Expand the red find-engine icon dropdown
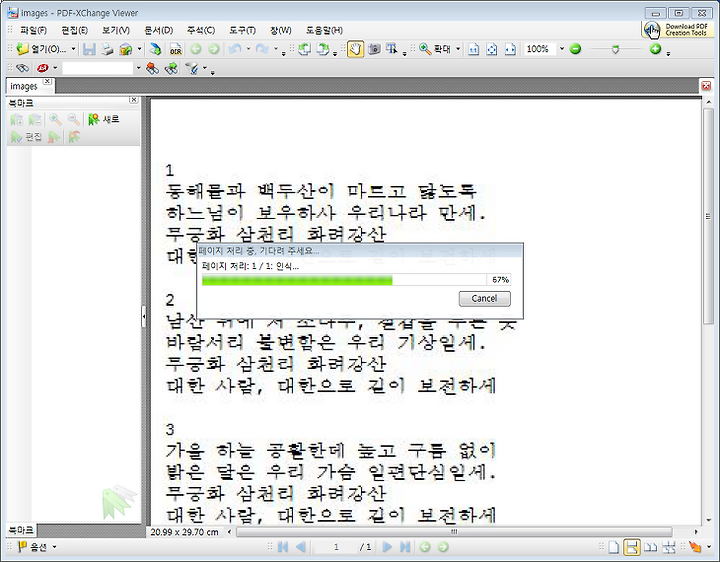 [55, 68]
